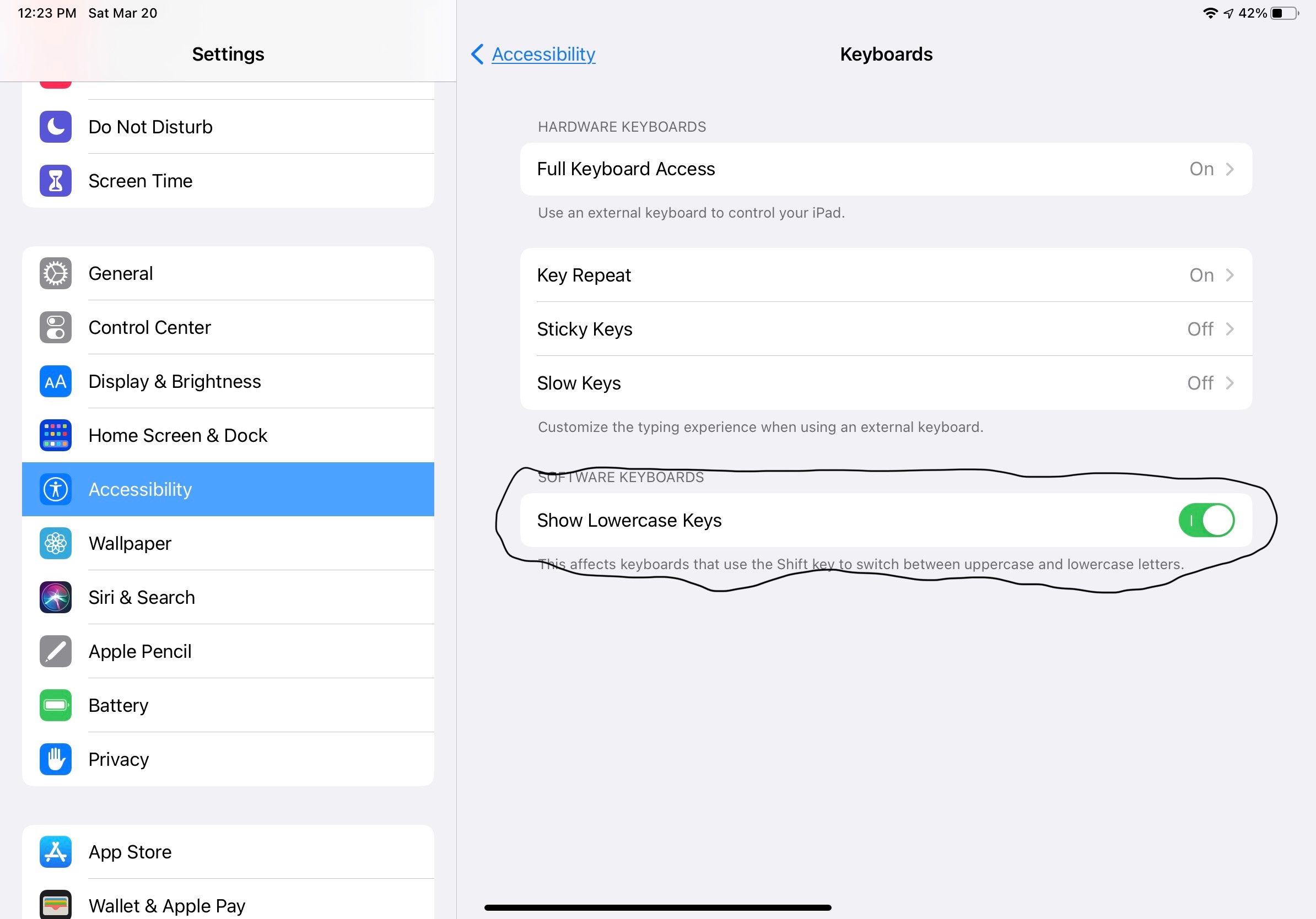Open the Do Not Disturb moon icon
The image size is (1316, 919).
point(56,127)
